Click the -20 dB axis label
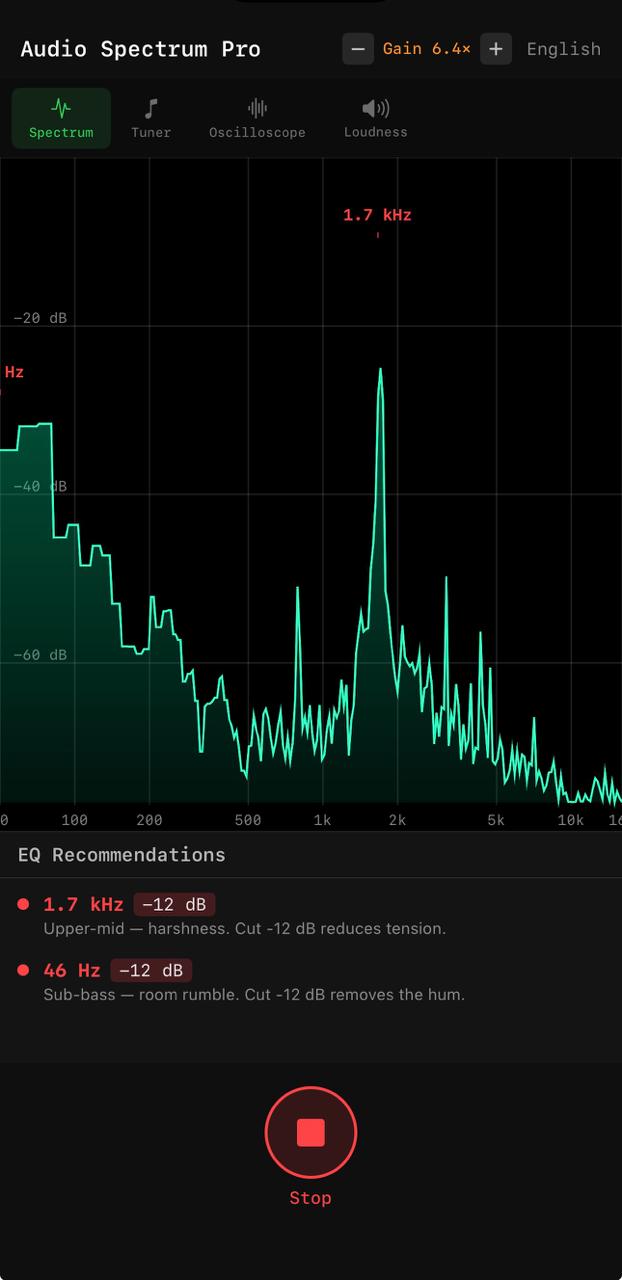 tap(40, 318)
